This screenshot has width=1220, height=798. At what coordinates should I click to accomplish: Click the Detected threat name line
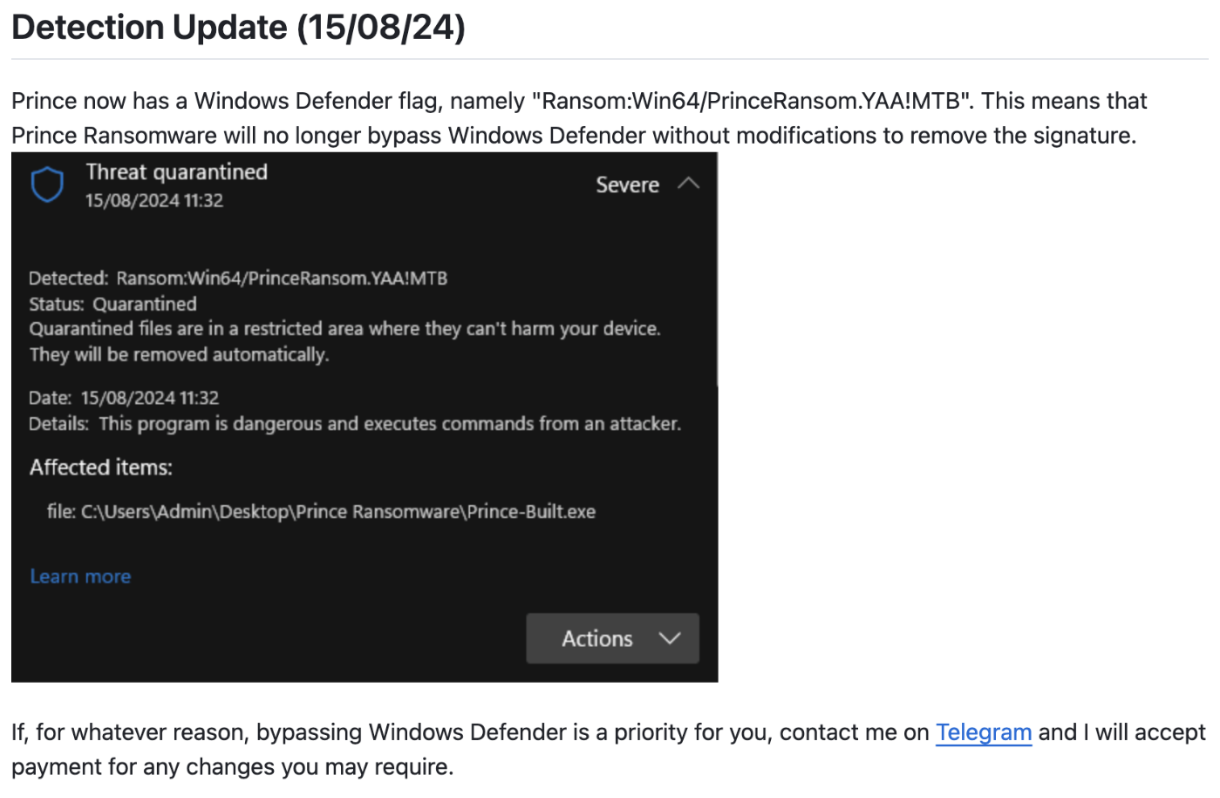pyautogui.click(x=238, y=279)
